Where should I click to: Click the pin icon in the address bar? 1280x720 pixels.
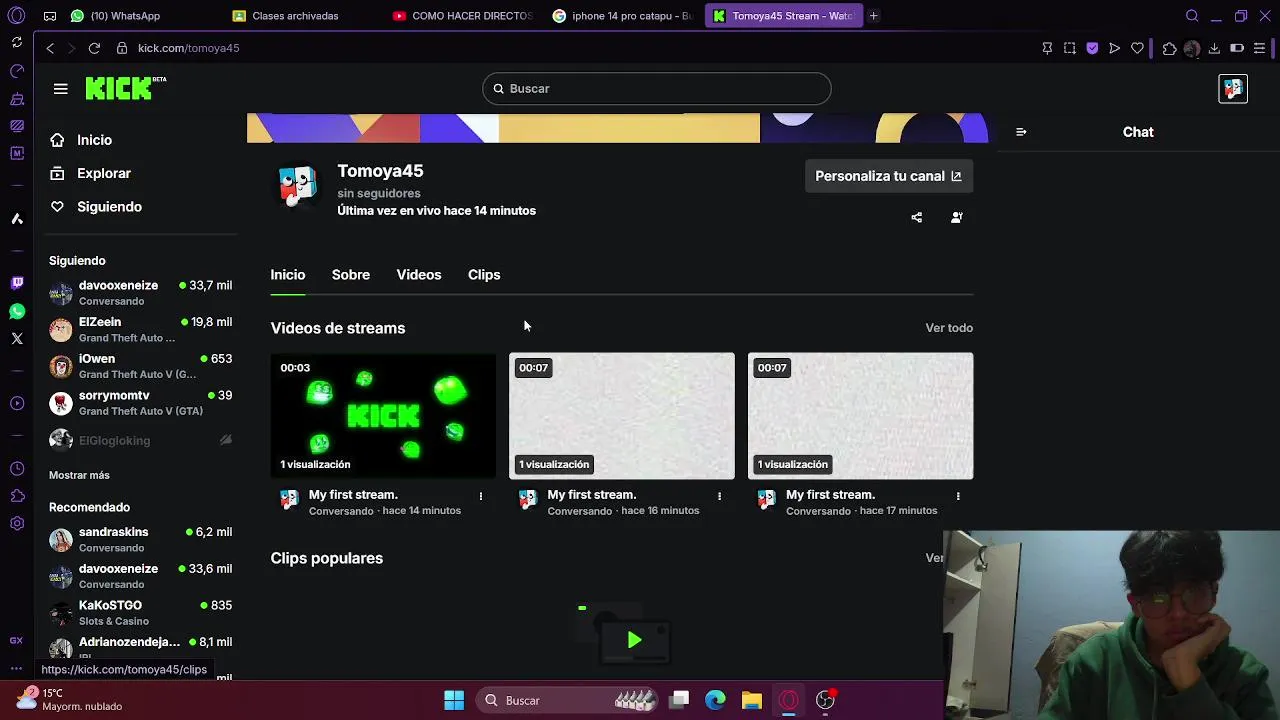(1047, 48)
